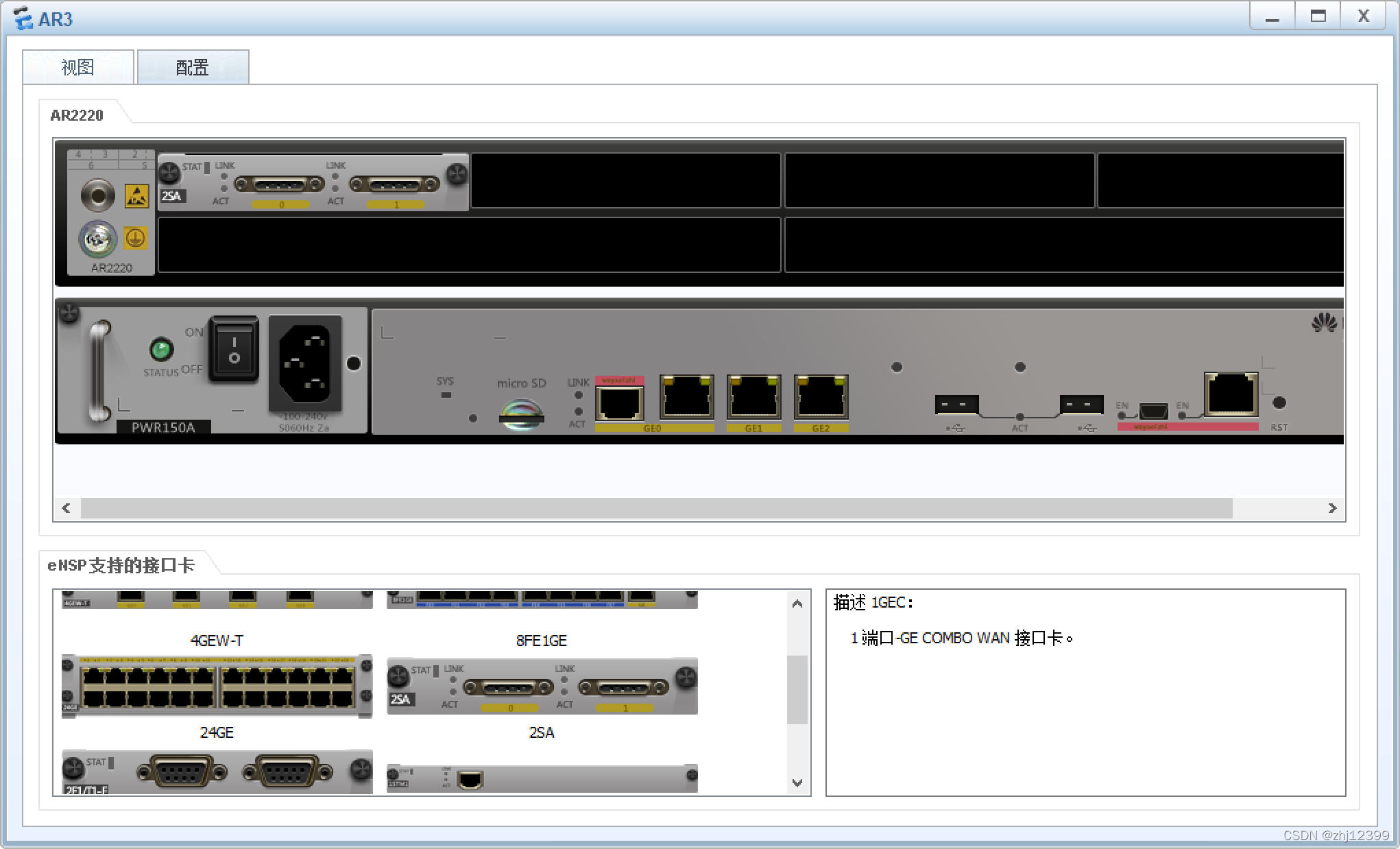
Task: Click the 'eNSP支持的接口卡' section header
Action: pos(121,565)
